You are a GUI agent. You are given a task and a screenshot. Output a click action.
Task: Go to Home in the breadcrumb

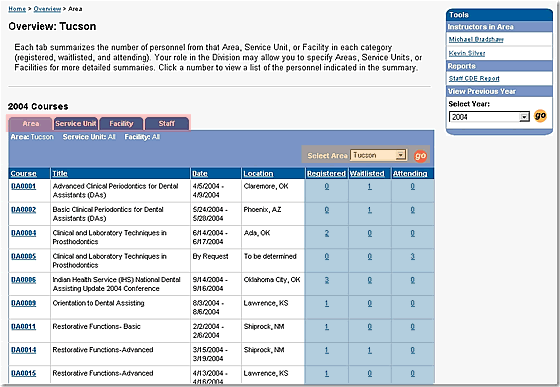point(17,9)
